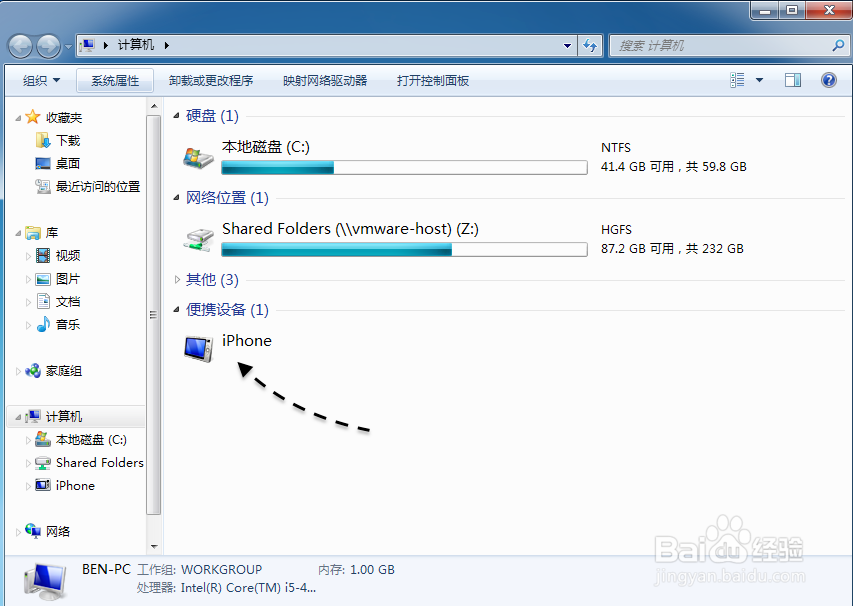This screenshot has width=853, height=606.
Task: Click the NTFS file system label
Action: pos(616,147)
